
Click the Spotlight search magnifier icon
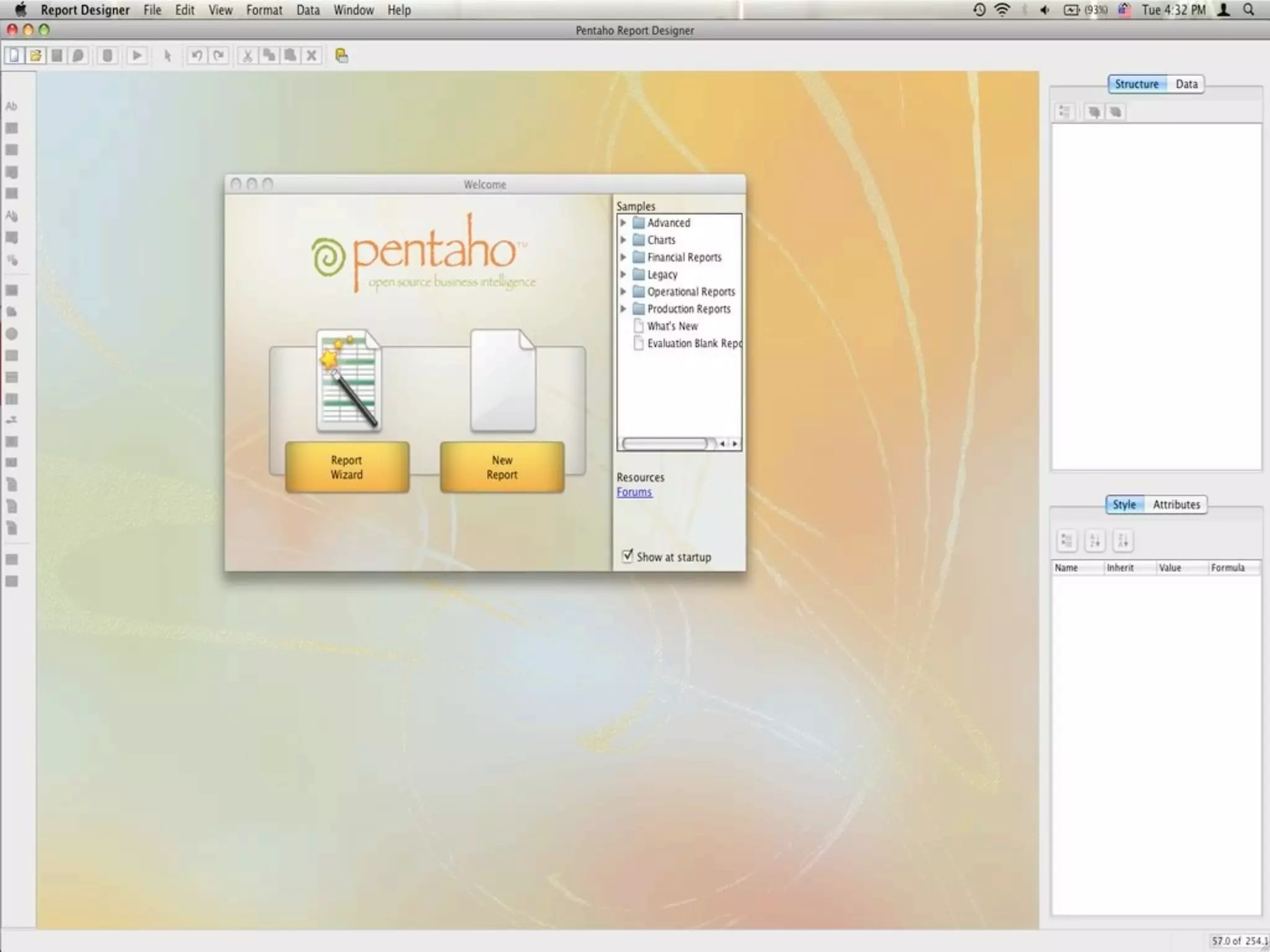1248,10
